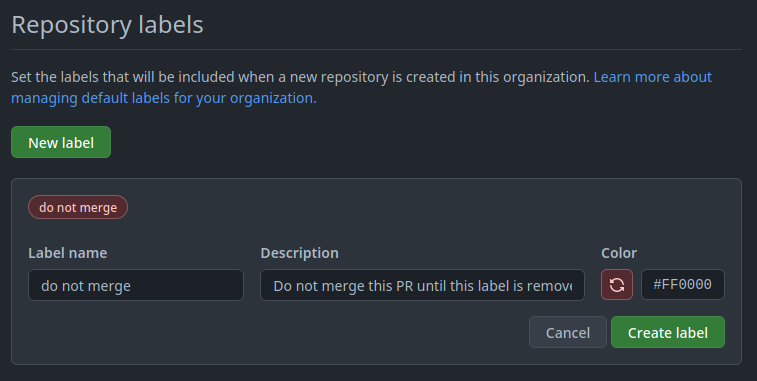Focus the Description text field
The height and width of the screenshot is (381, 757).
tap(422, 285)
